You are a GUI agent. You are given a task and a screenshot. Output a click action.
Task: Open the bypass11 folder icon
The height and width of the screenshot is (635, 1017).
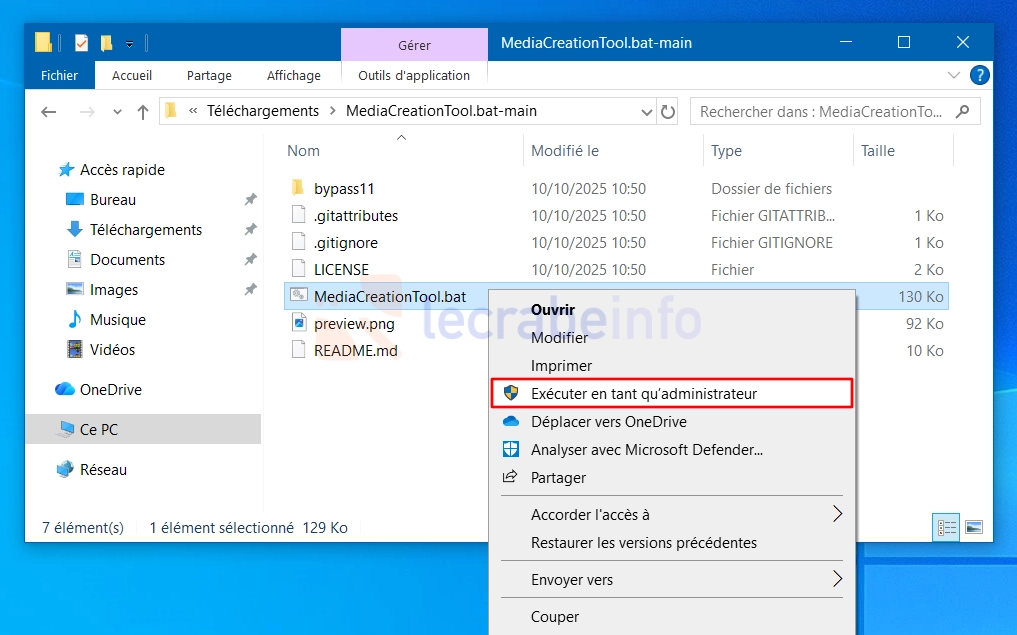click(x=297, y=188)
